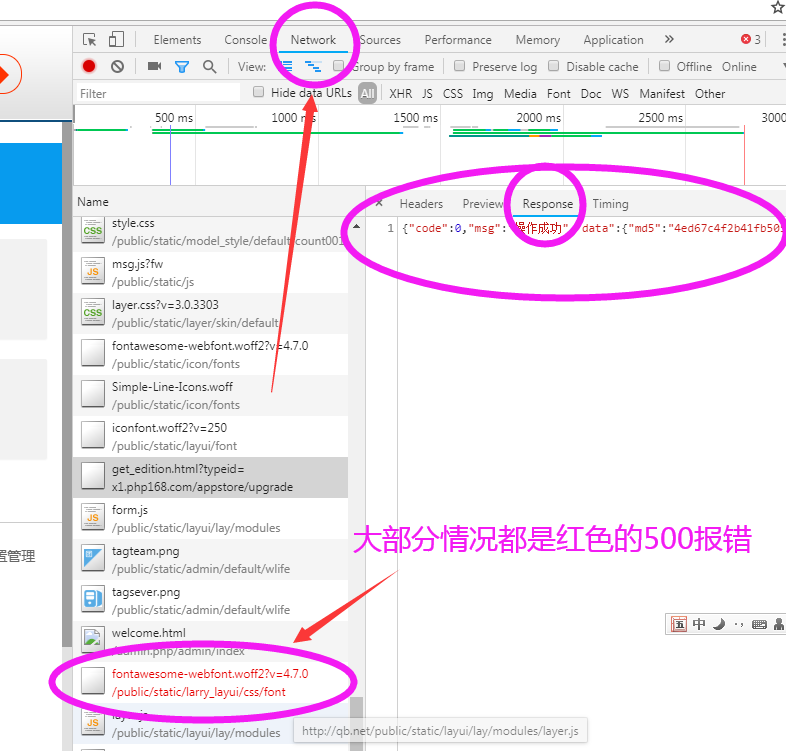
Task: Enable the Preserve log checkbox
Action: tap(460, 67)
